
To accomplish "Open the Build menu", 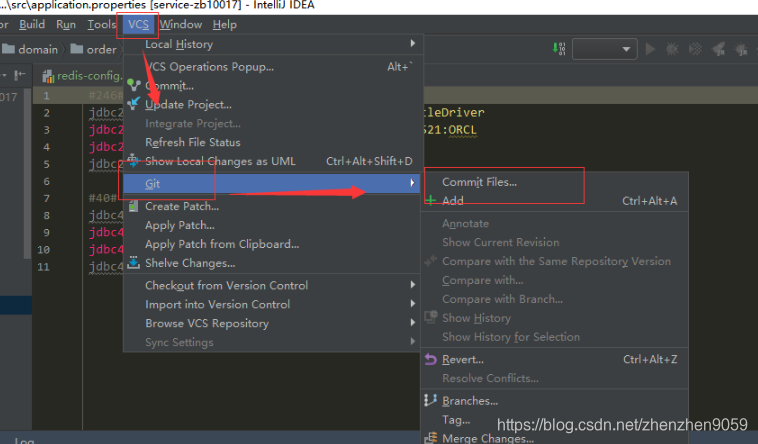I will (x=32, y=25).
